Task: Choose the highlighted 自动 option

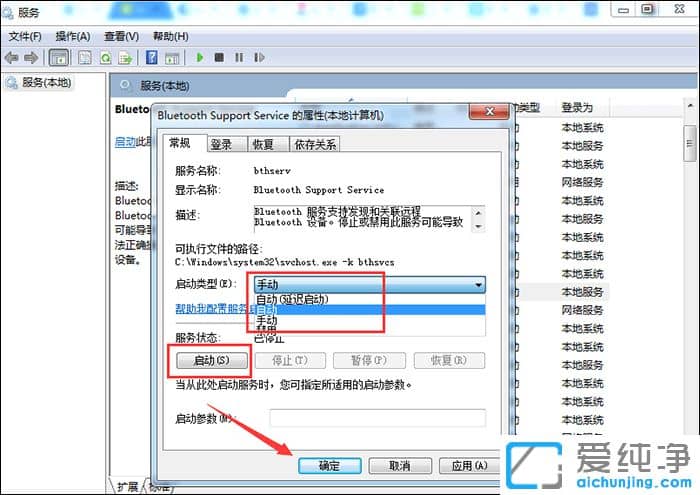Action: tap(370, 310)
